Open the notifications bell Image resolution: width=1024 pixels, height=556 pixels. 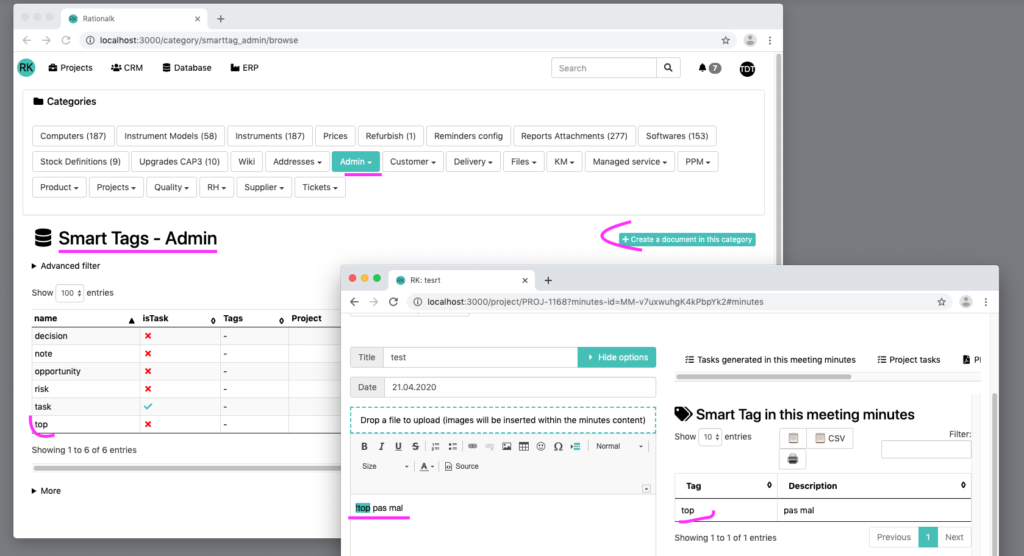click(702, 68)
